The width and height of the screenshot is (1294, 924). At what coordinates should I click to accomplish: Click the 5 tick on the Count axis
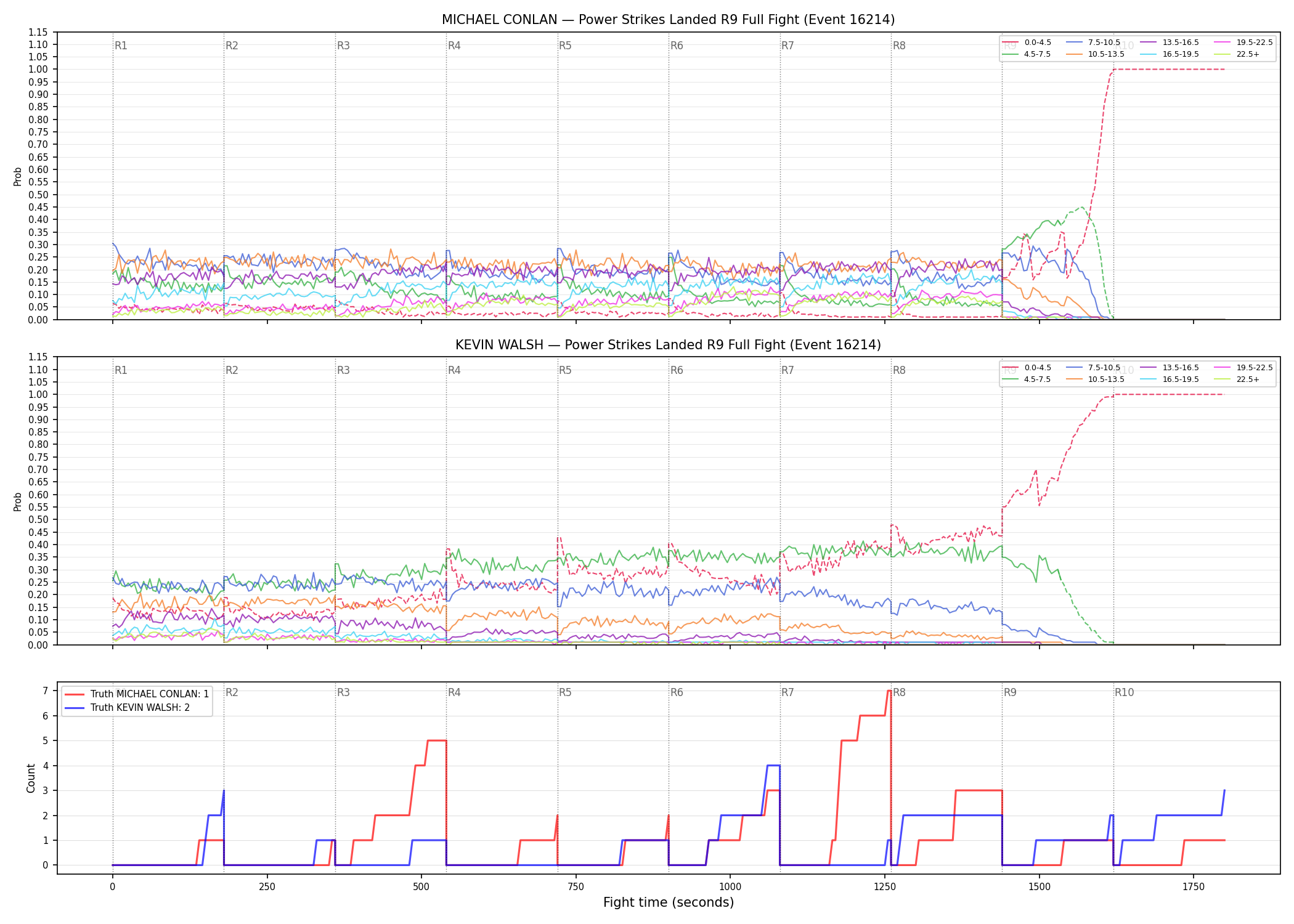45,740
